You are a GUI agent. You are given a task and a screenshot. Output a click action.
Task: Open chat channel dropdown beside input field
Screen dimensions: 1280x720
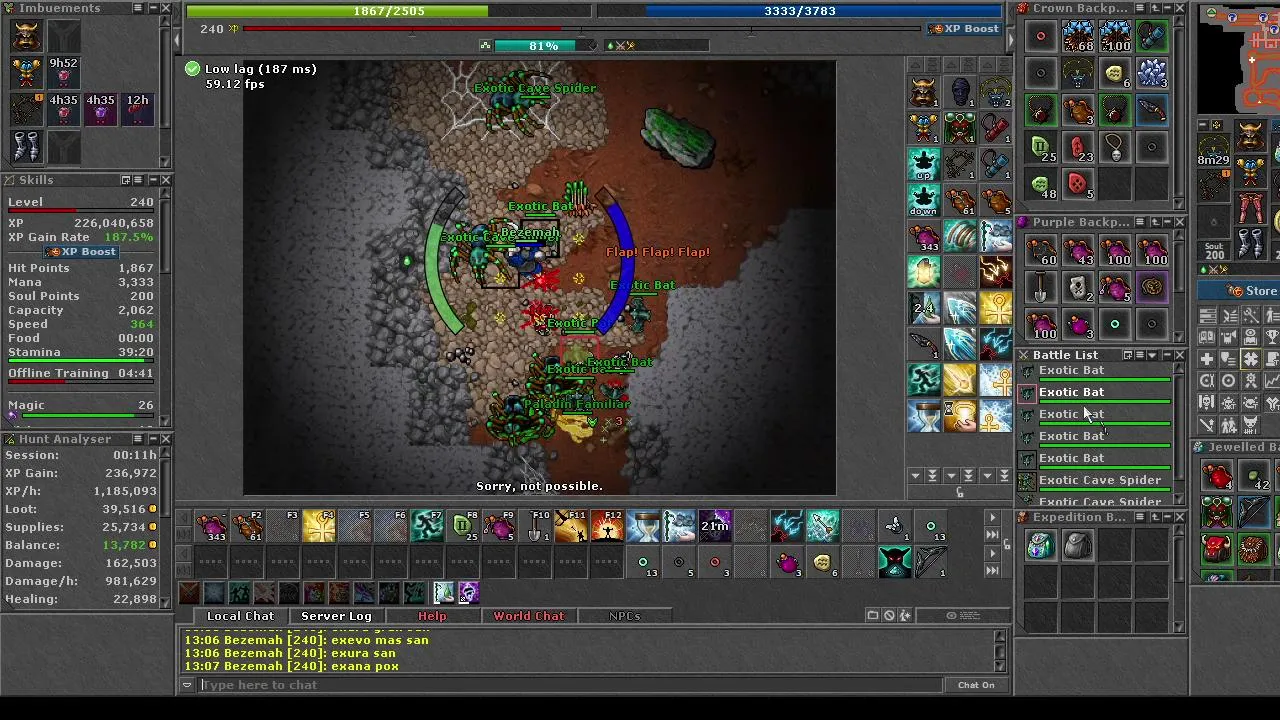click(187, 685)
